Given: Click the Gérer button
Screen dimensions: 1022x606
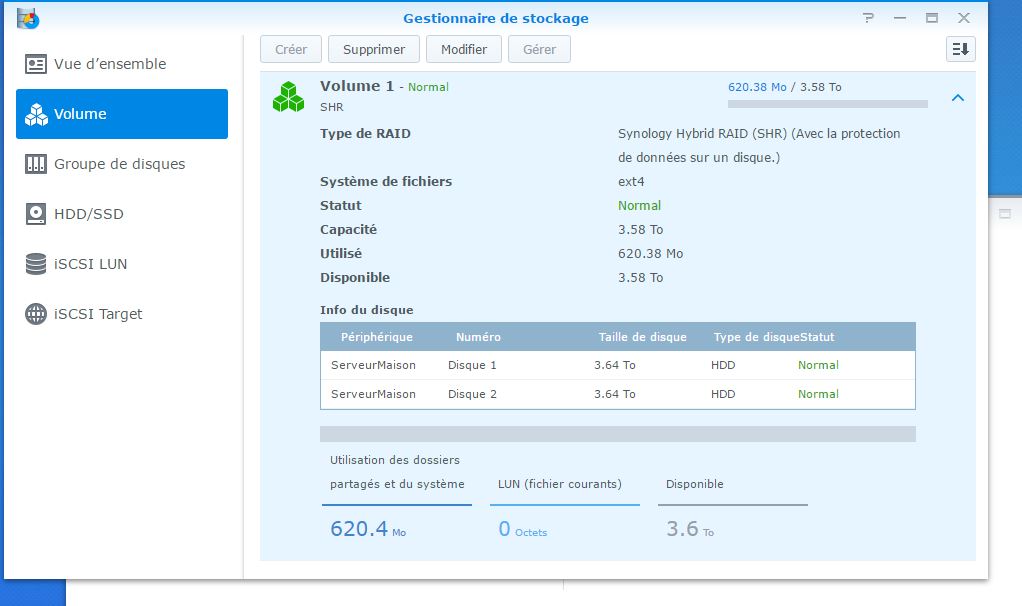Looking at the screenshot, I should pyautogui.click(x=539, y=49).
